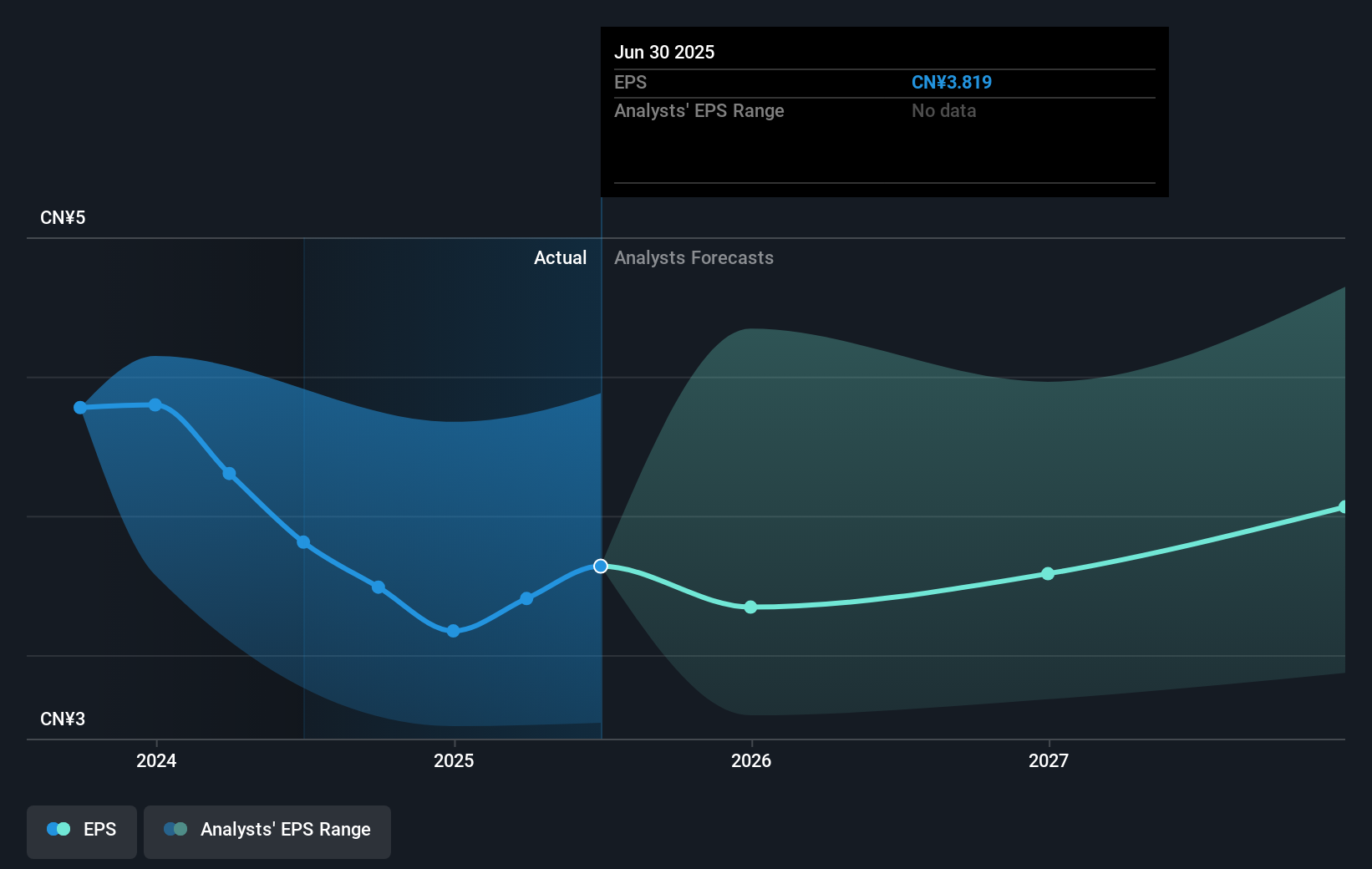Screen dimensions: 1372x869
Task: Click the forecast EPS point above the 2027 tick
Action: (x=1048, y=574)
